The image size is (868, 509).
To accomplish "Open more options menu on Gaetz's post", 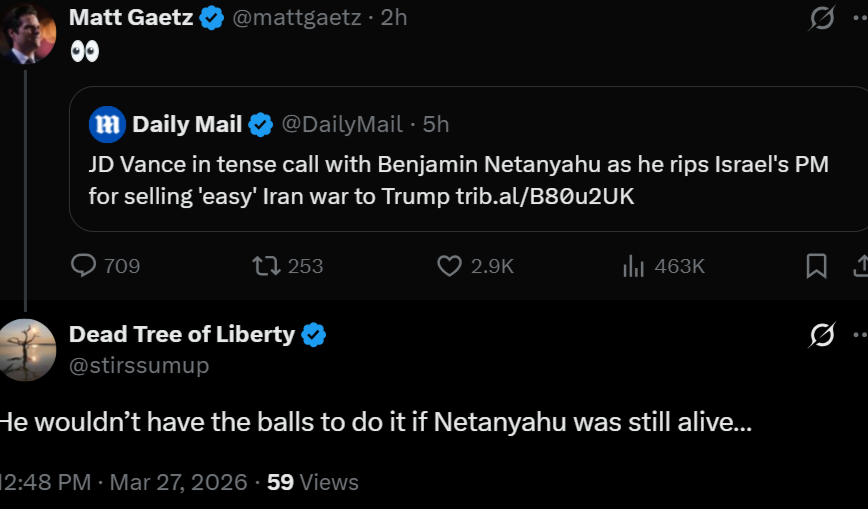I will click(860, 18).
